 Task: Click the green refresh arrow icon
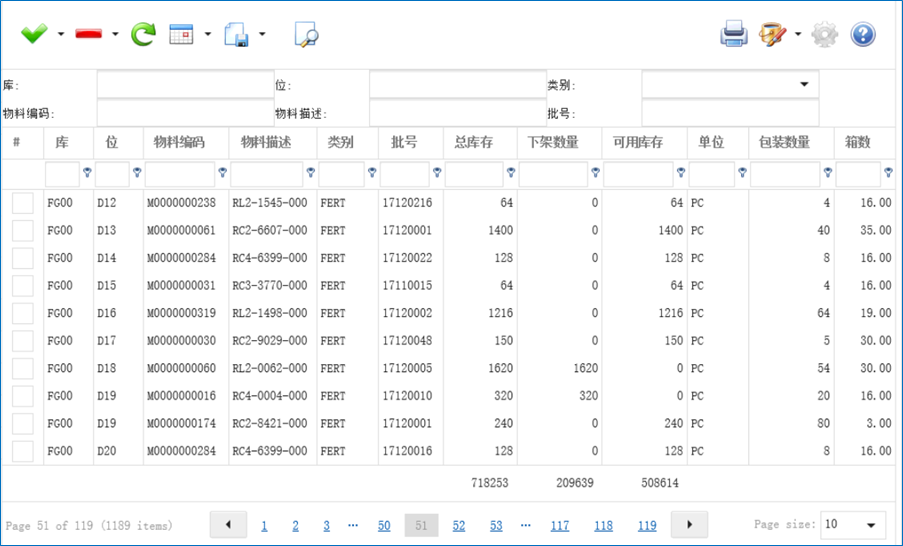pos(144,34)
